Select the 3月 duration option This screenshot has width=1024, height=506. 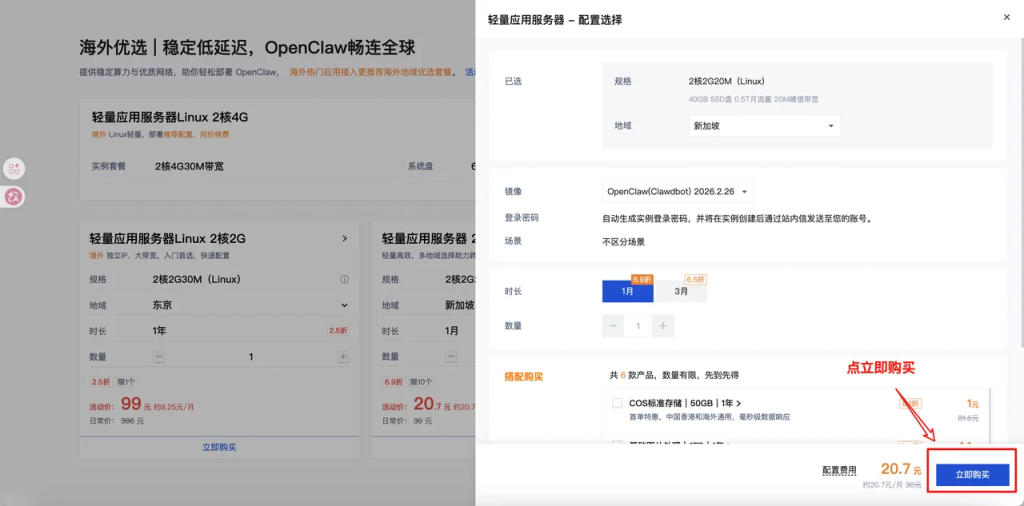point(681,291)
